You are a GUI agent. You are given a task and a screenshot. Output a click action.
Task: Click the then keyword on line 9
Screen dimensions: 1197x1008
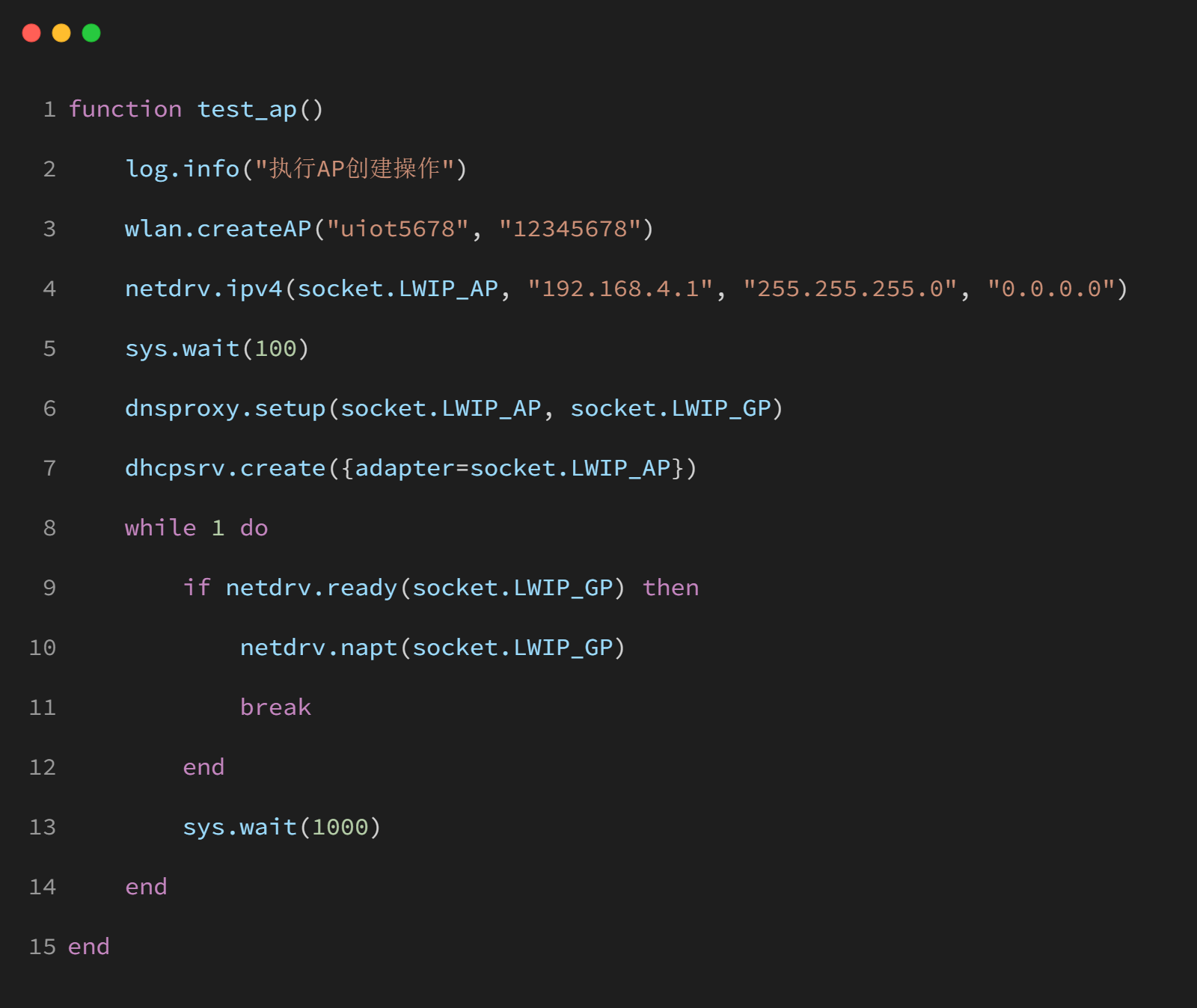click(x=670, y=588)
